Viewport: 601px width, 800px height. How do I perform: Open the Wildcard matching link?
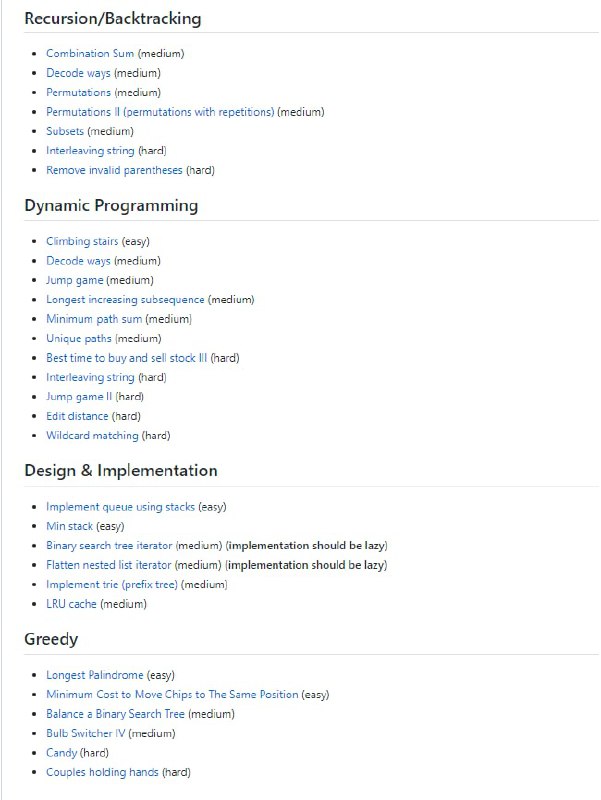(x=92, y=436)
